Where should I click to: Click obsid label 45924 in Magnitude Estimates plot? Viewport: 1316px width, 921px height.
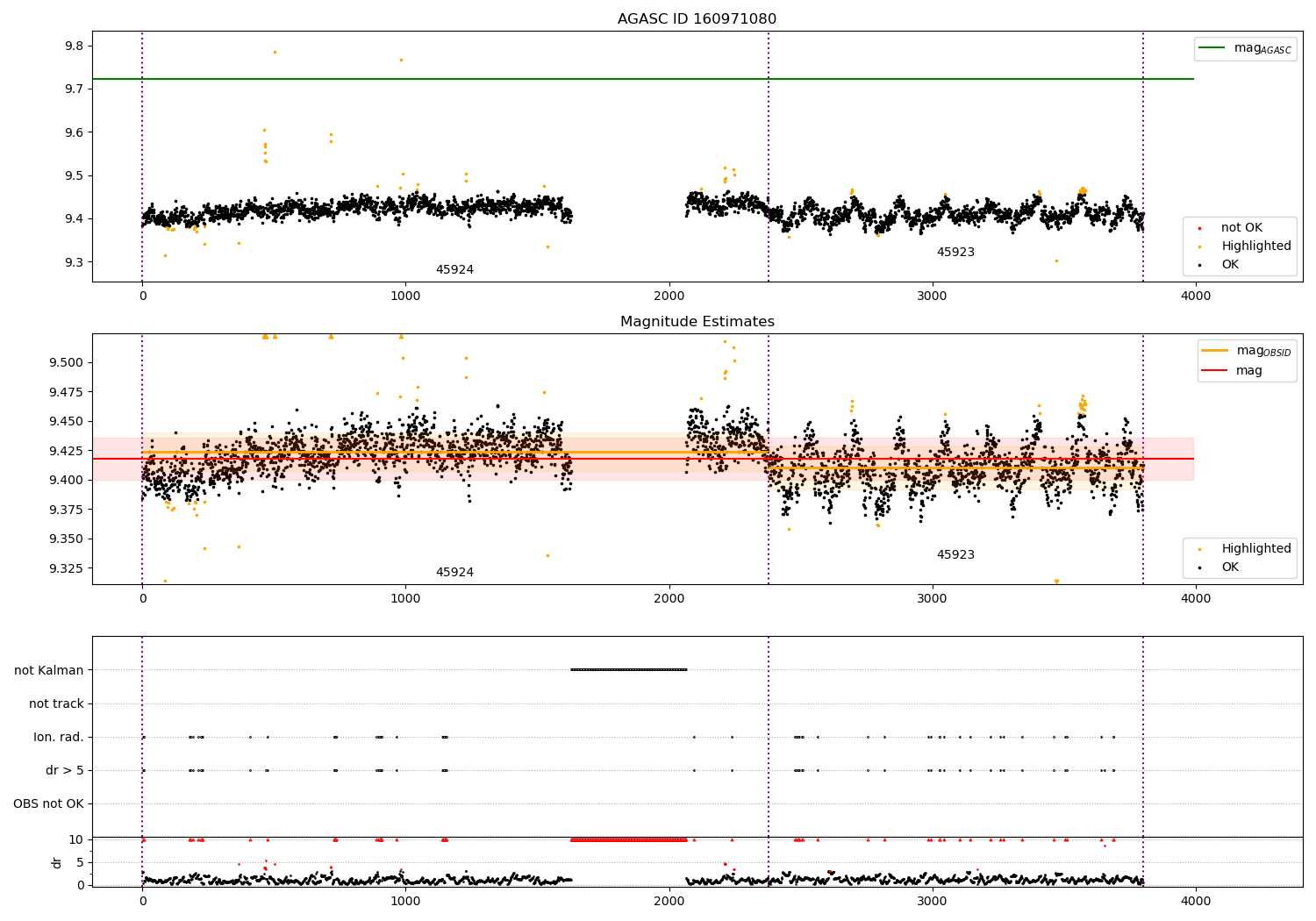click(454, 573)
